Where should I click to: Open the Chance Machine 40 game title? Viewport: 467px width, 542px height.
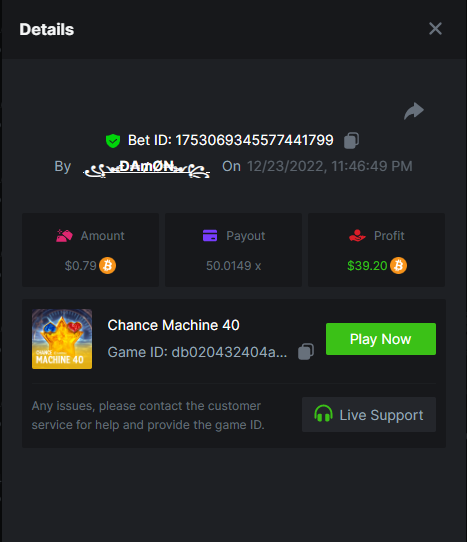[x=173, y=325]
